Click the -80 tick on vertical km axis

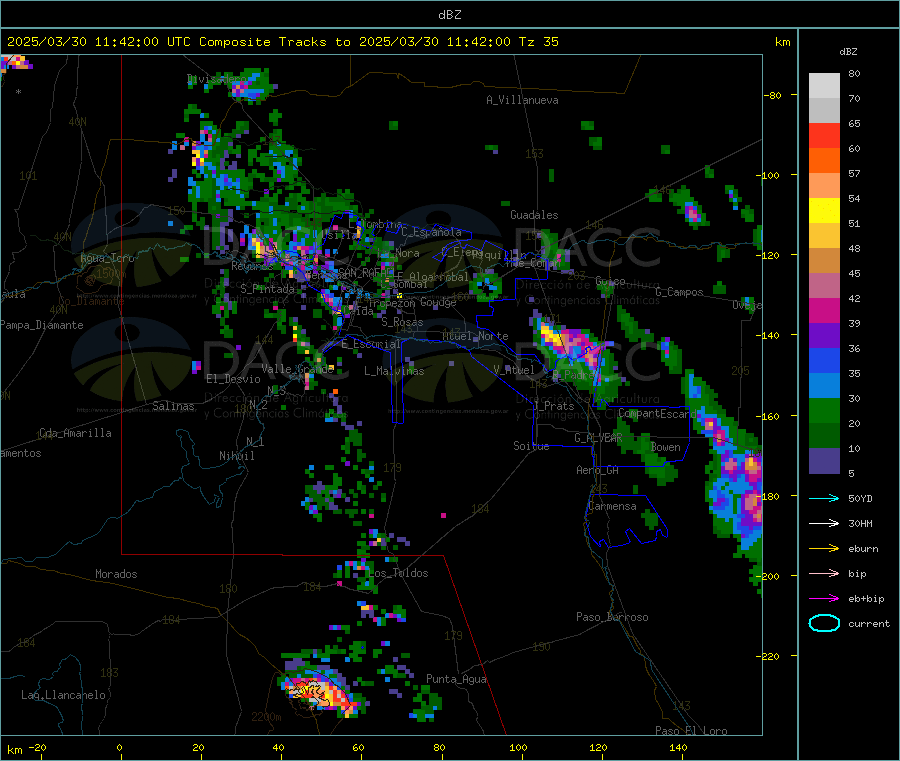pyautogui.click(x=773, y=95)
